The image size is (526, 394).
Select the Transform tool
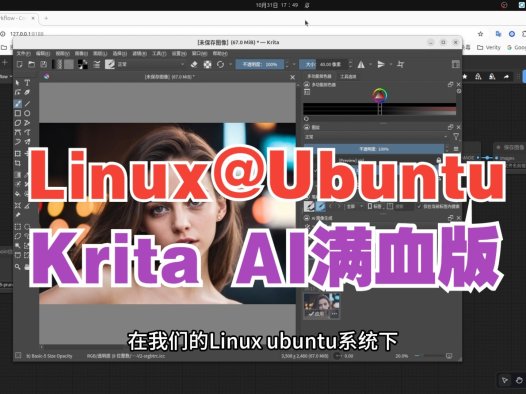click(17, 154)
